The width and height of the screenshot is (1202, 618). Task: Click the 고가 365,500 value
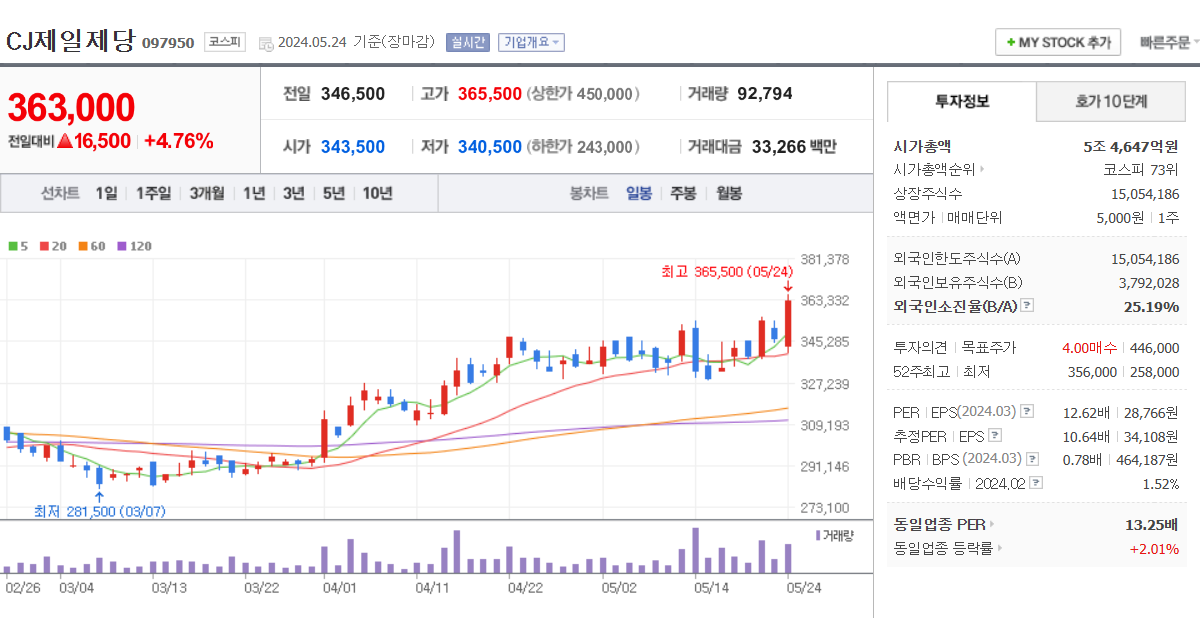(490, 93)
